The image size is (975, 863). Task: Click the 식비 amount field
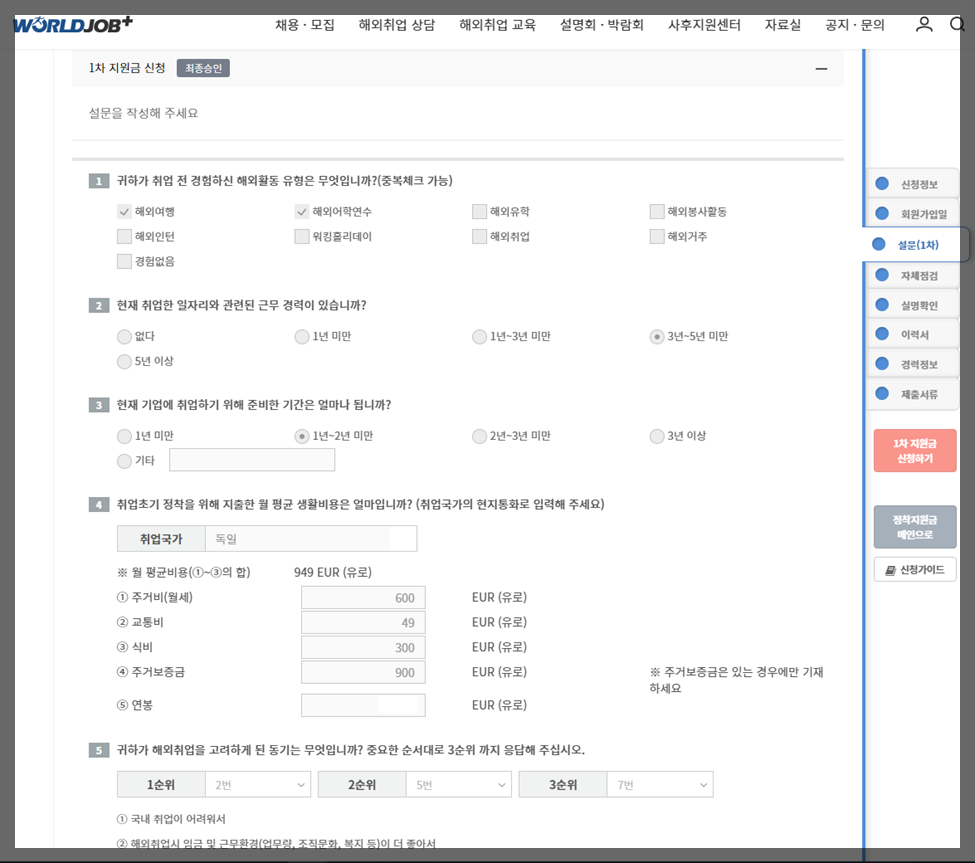click(363, 647)
